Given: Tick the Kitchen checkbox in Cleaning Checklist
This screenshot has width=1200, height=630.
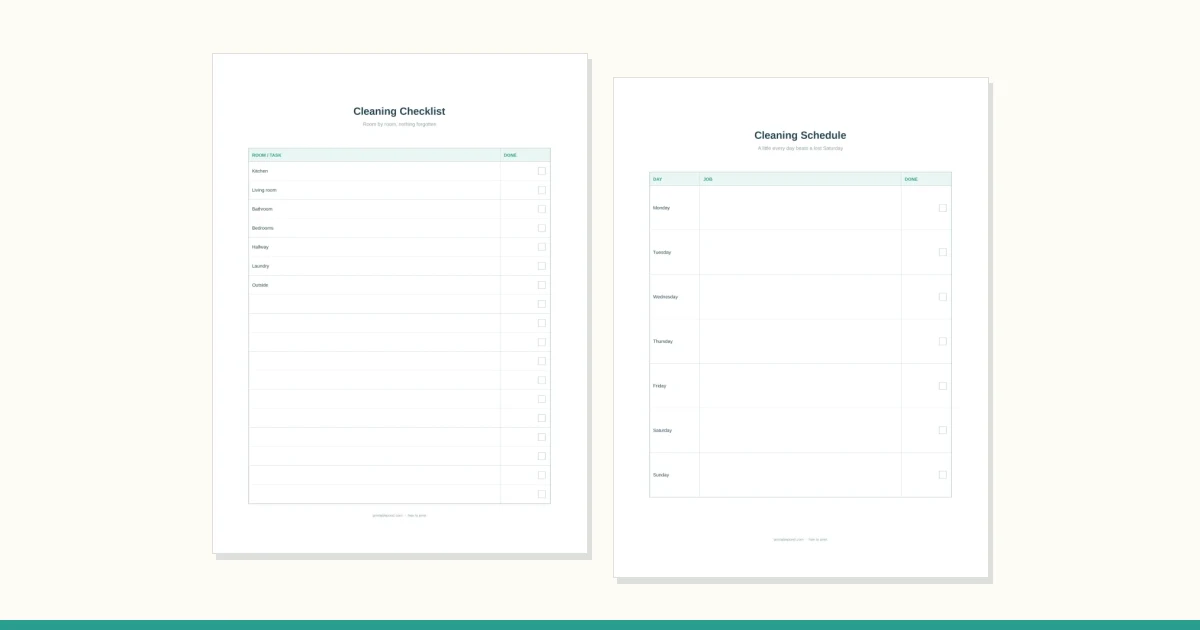Looking at the screenshot, I should 542,171.
